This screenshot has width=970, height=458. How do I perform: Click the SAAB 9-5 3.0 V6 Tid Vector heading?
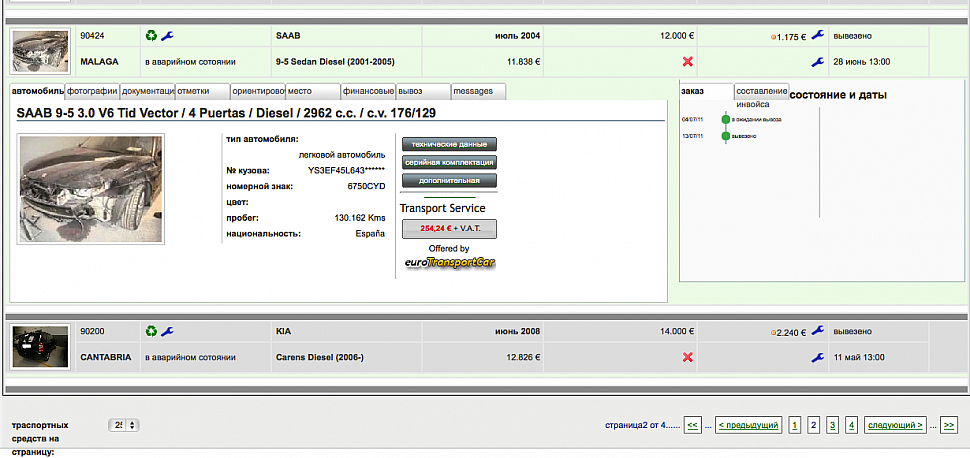(x=228, y=113)
